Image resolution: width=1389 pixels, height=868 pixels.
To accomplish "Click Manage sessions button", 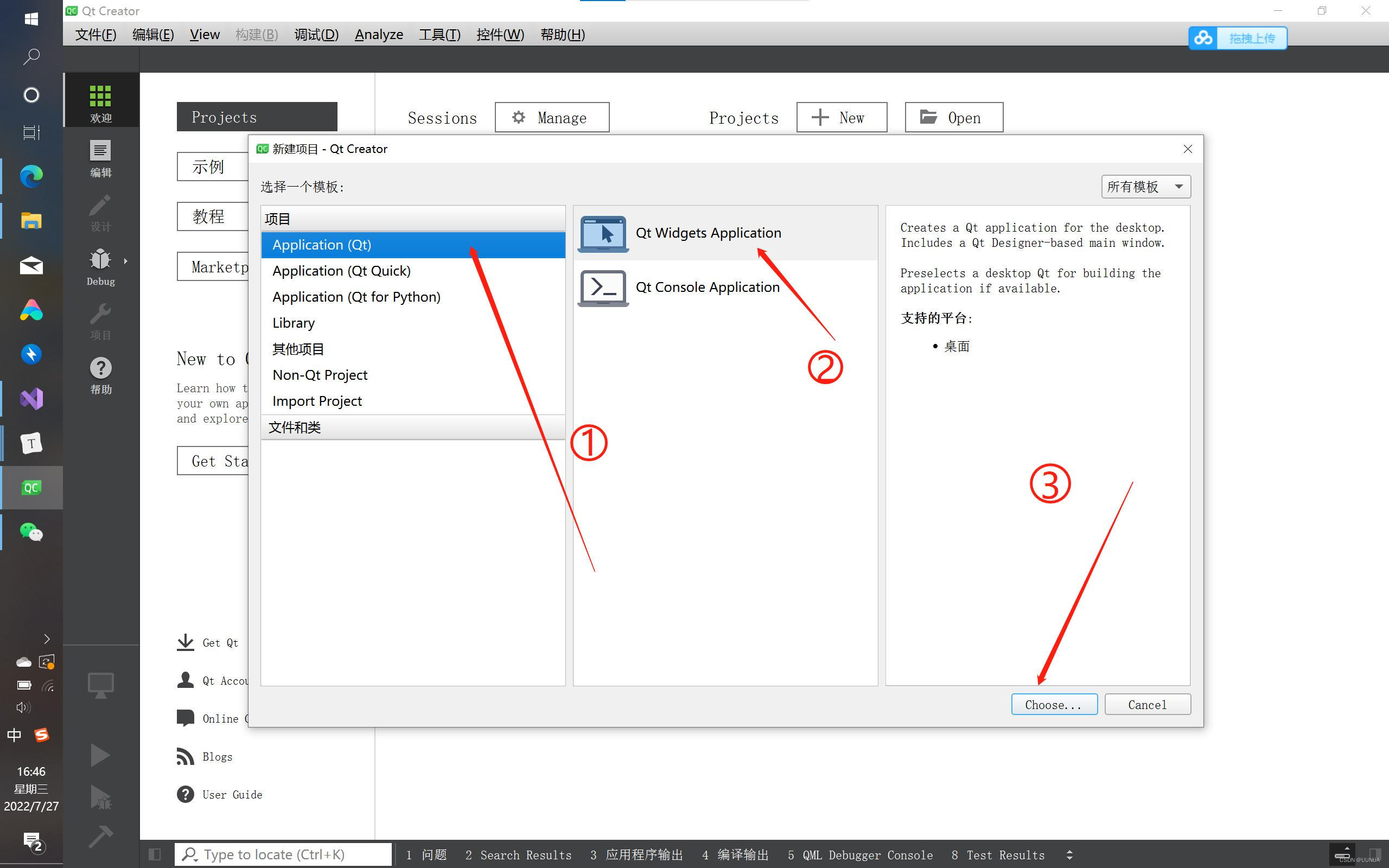I will coord(552,118).
